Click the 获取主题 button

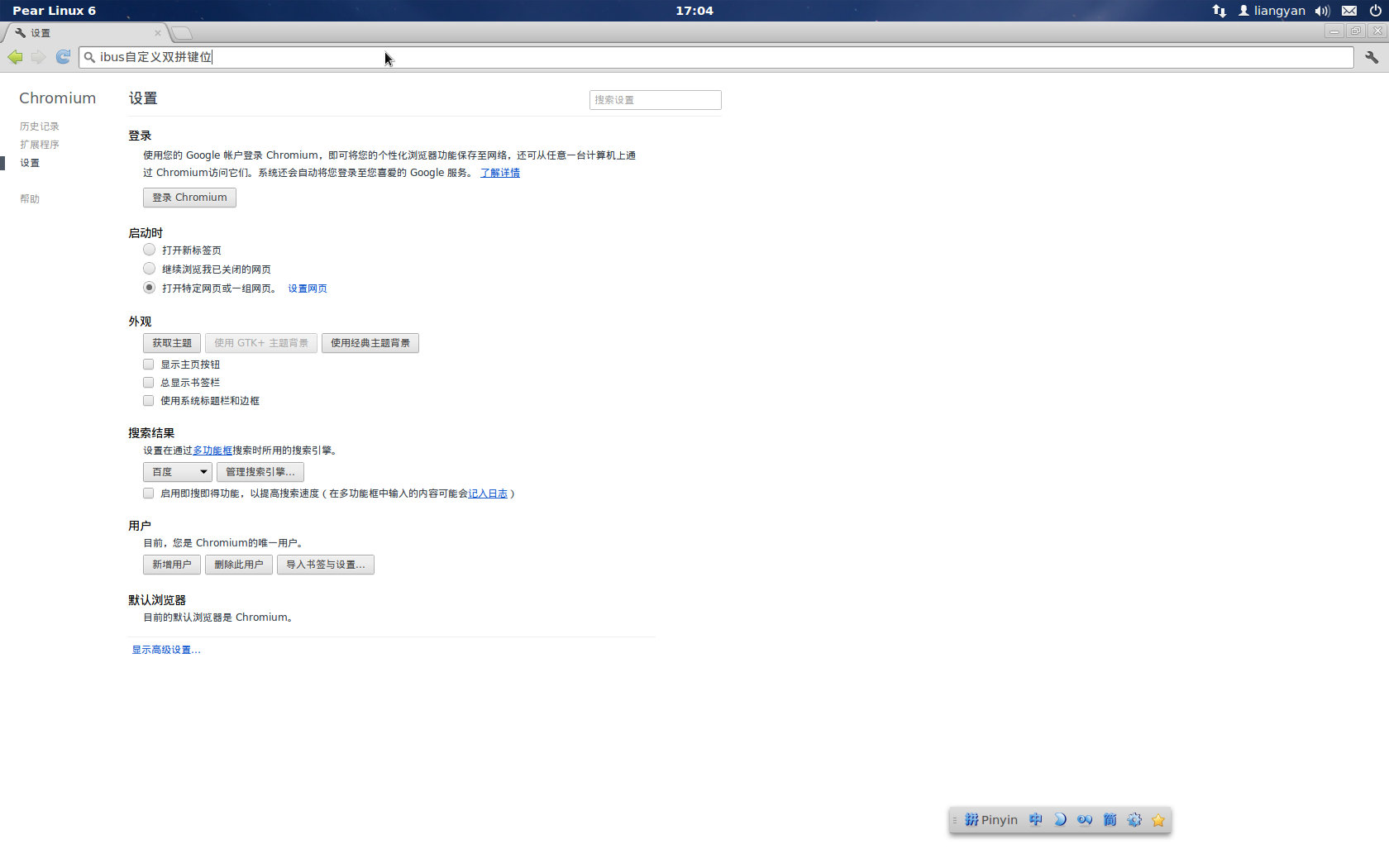pos(172,343)
